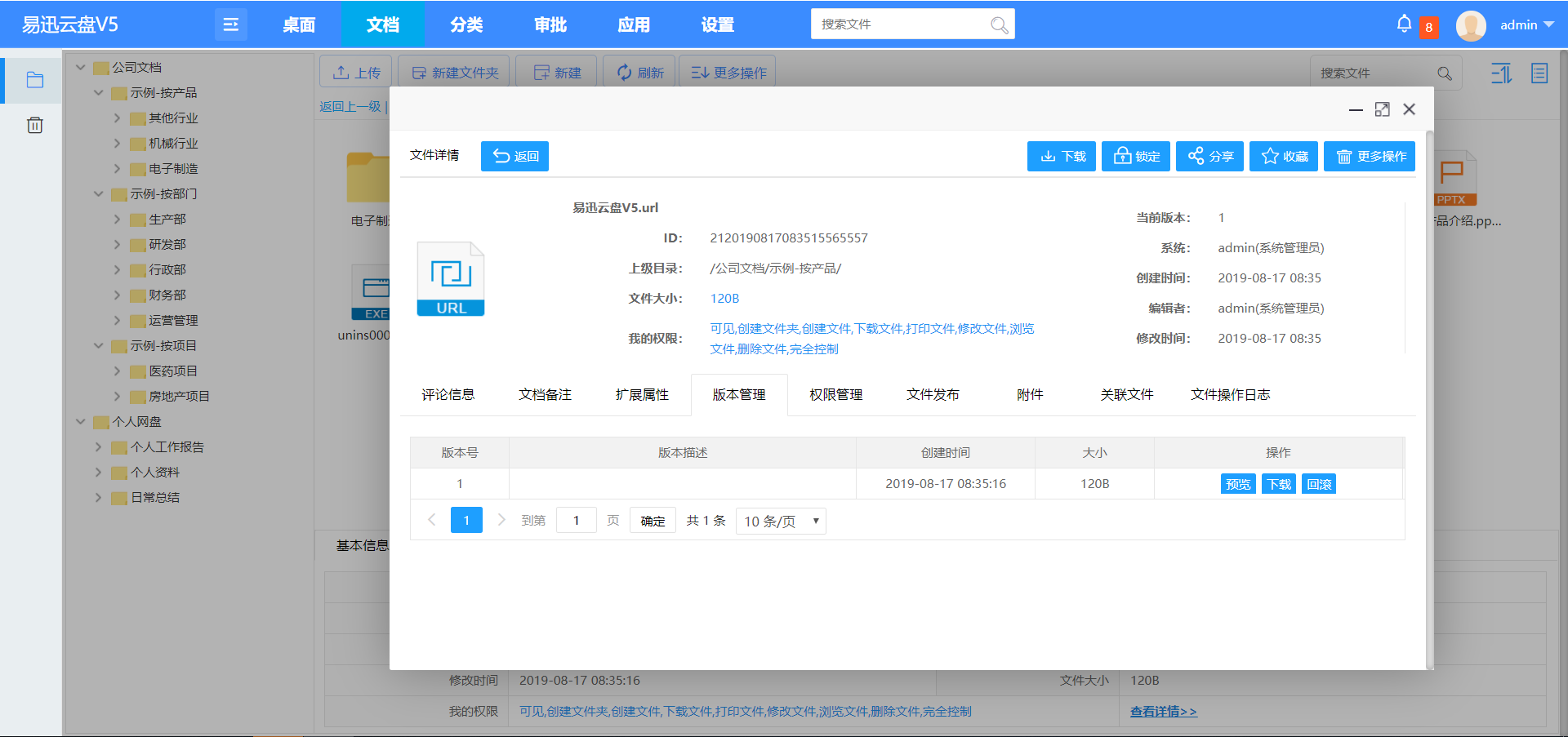Switch to the 文档备注 tab
The width and height of the screenshot is (1568, 737).
pos(545,395)
